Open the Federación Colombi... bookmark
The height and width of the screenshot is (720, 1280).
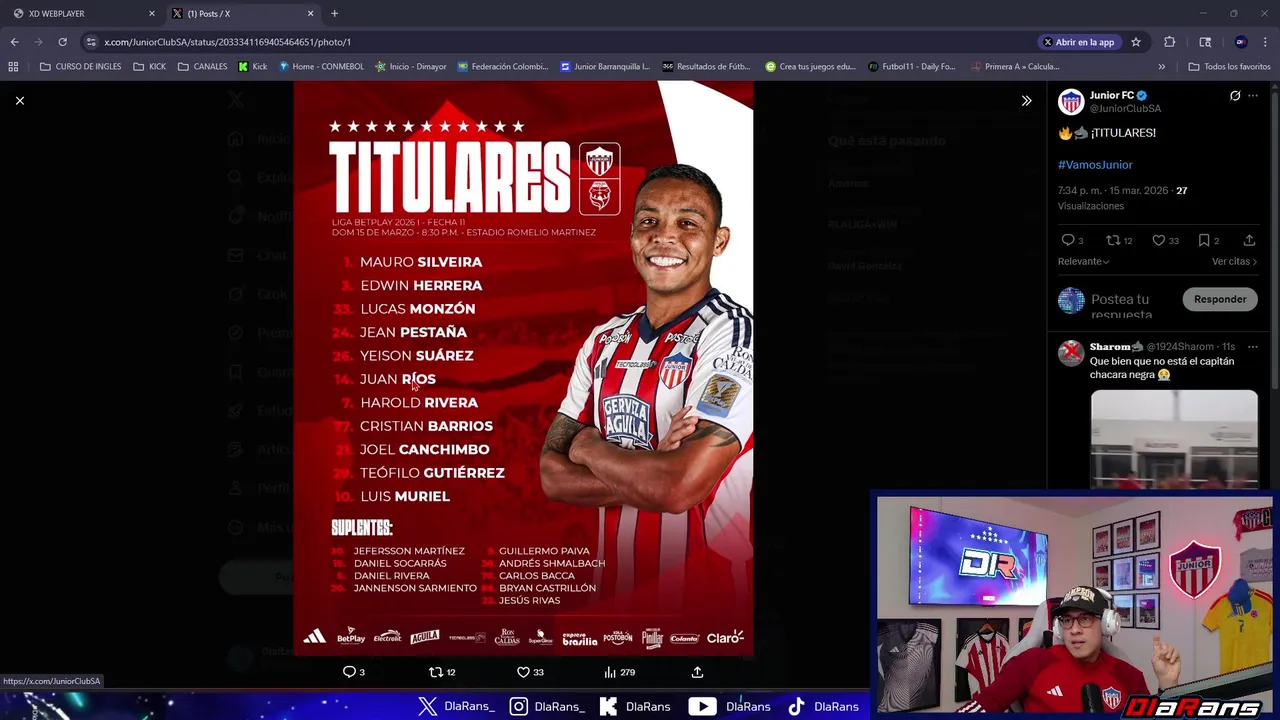point(503,67)
